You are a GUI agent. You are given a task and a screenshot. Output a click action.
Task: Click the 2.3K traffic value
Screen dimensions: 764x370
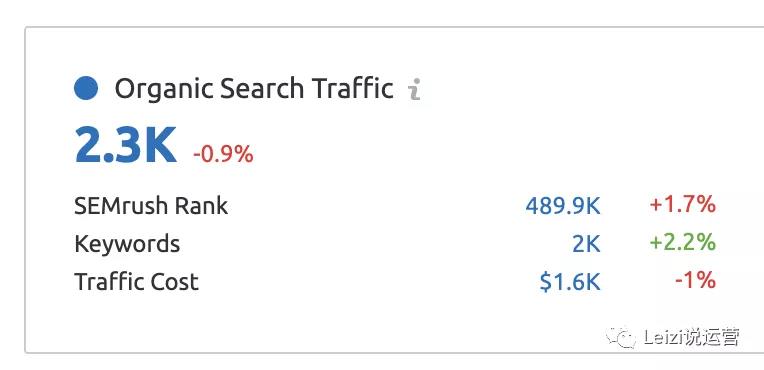(x=125, y=145)
